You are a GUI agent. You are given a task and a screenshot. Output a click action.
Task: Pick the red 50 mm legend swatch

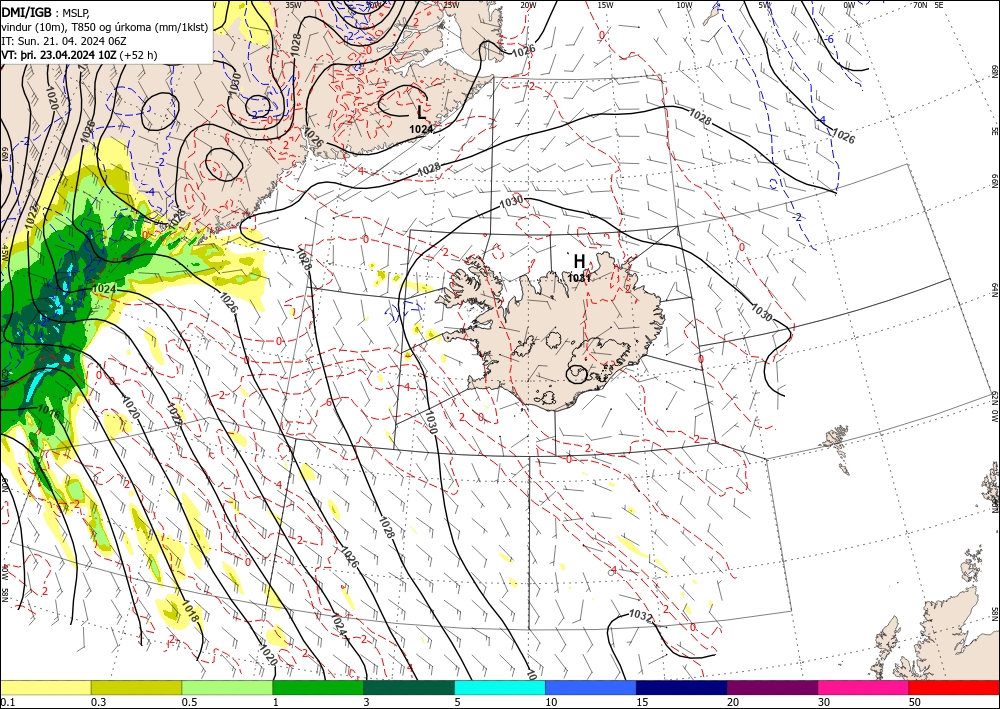(954, 687)
